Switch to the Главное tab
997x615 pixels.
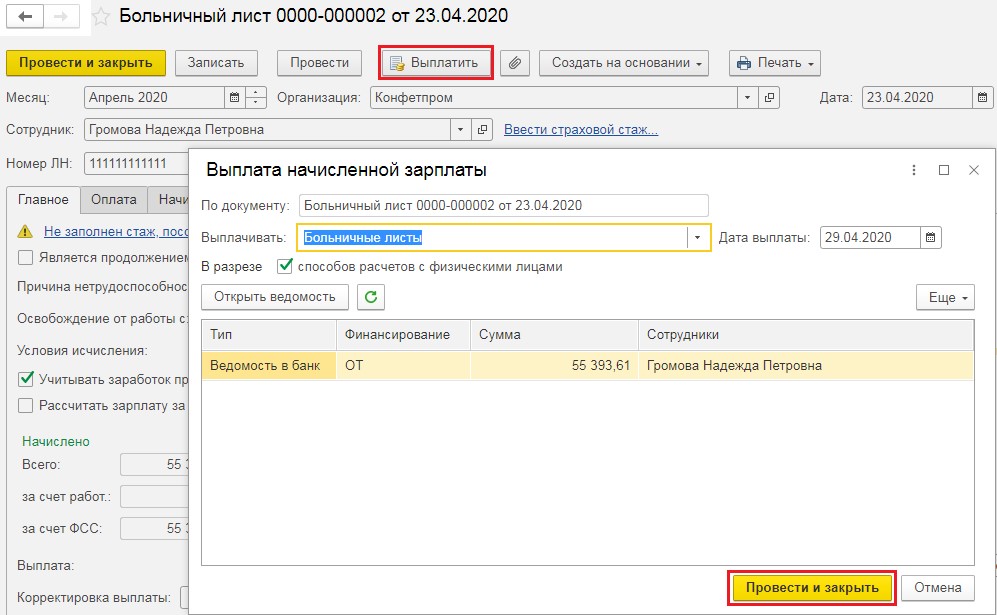point(43,200)
